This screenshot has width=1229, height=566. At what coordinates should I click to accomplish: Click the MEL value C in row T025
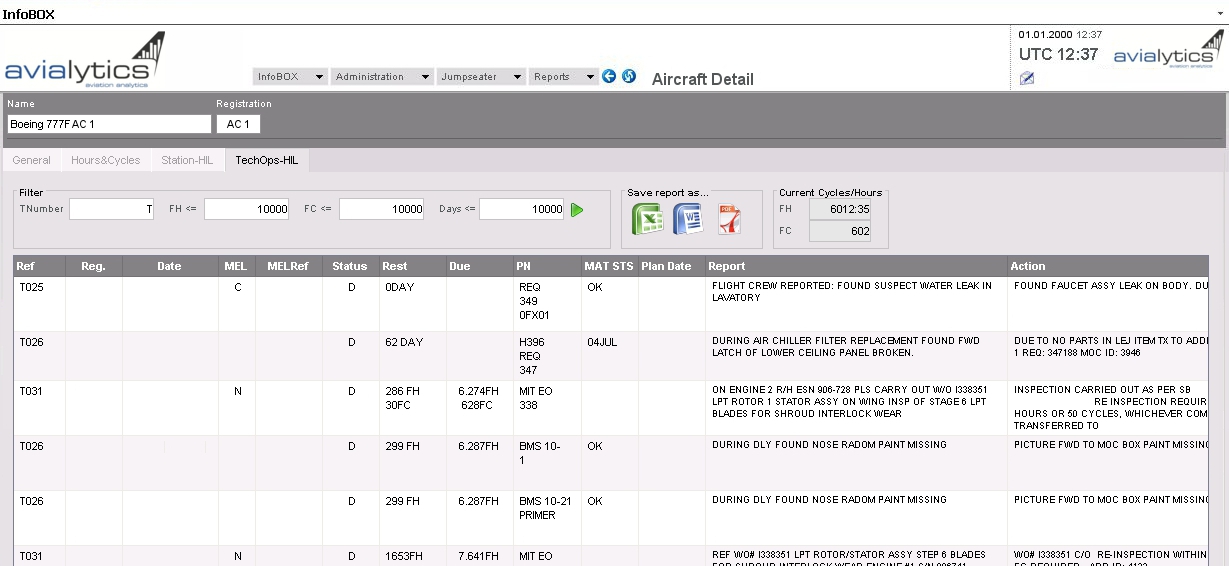click(x=237, y=286)
